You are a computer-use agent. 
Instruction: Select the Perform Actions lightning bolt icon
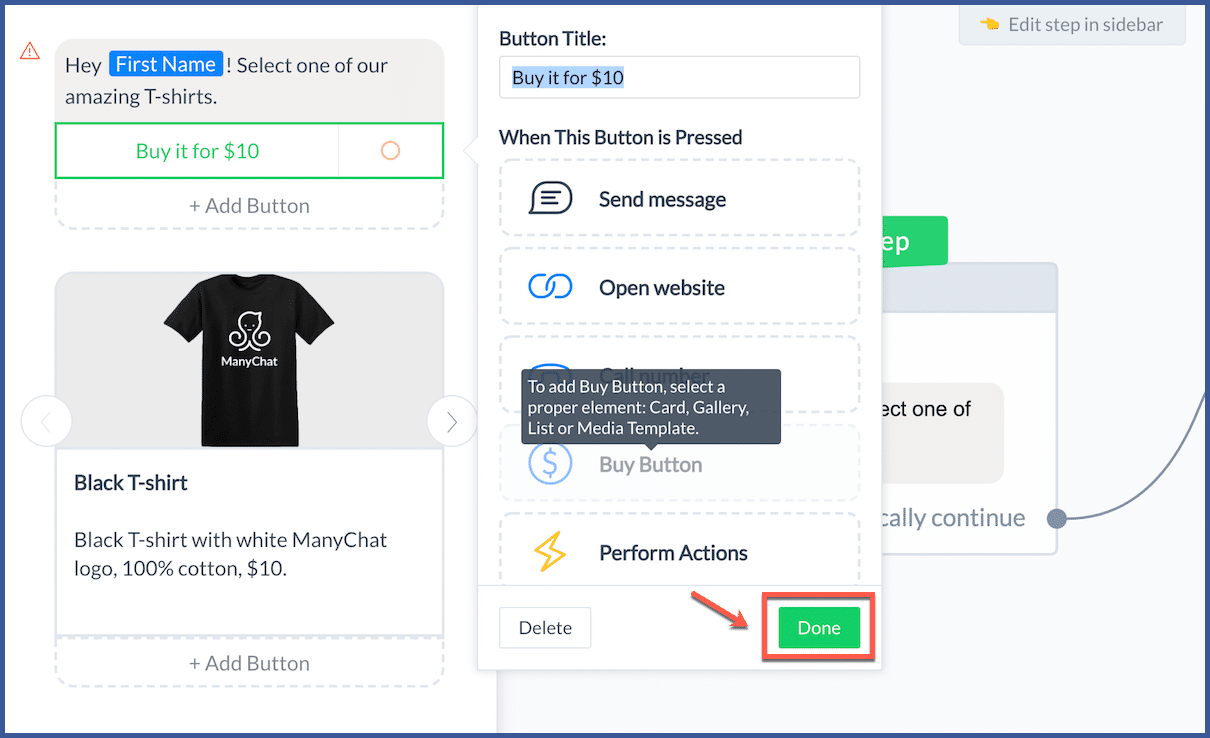(551, 551)
